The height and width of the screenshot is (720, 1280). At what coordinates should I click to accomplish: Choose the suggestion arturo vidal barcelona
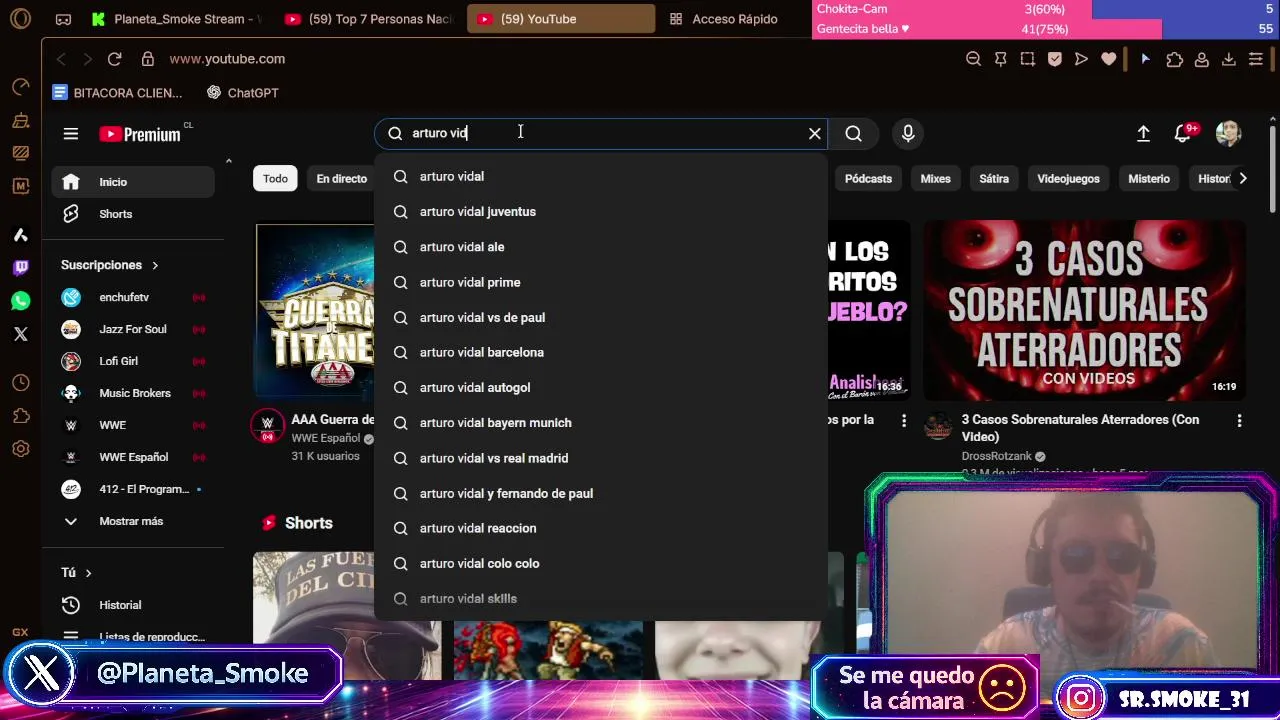coord(601,352)
